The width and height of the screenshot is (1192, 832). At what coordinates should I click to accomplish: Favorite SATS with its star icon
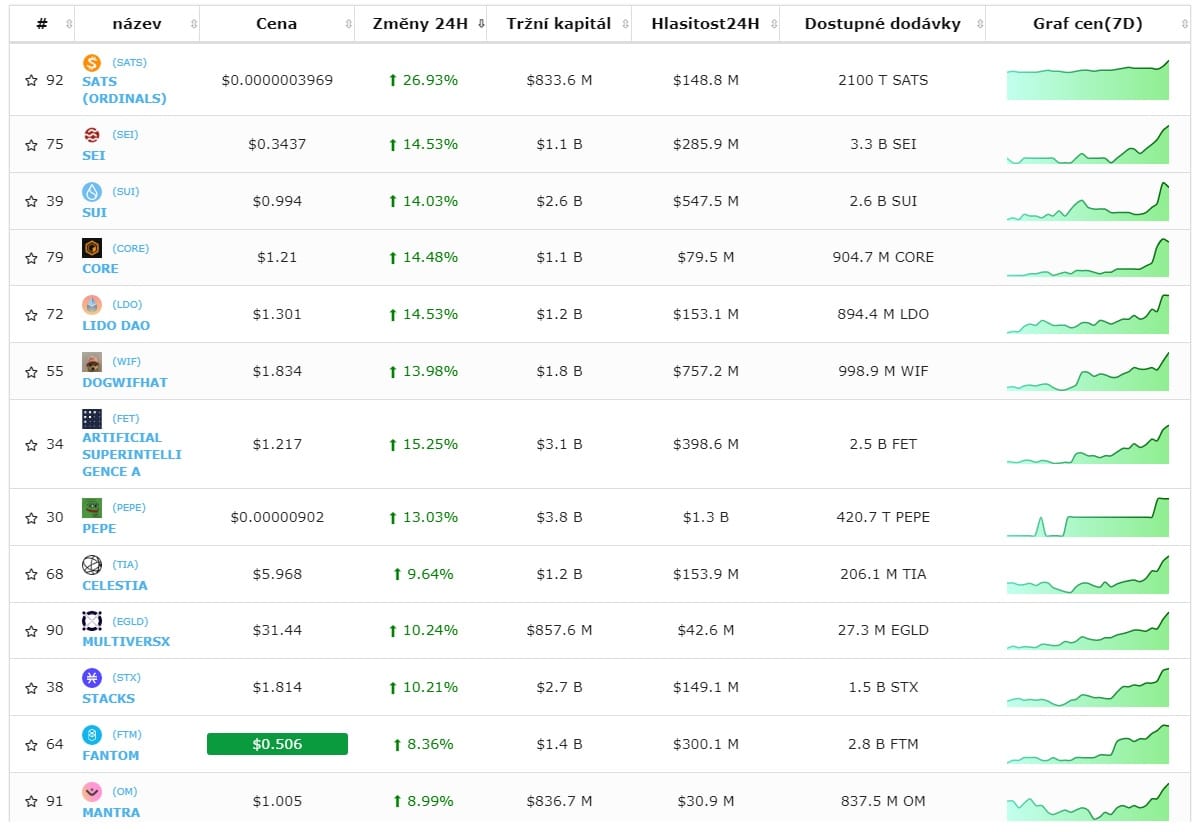(x=31, y=80)
